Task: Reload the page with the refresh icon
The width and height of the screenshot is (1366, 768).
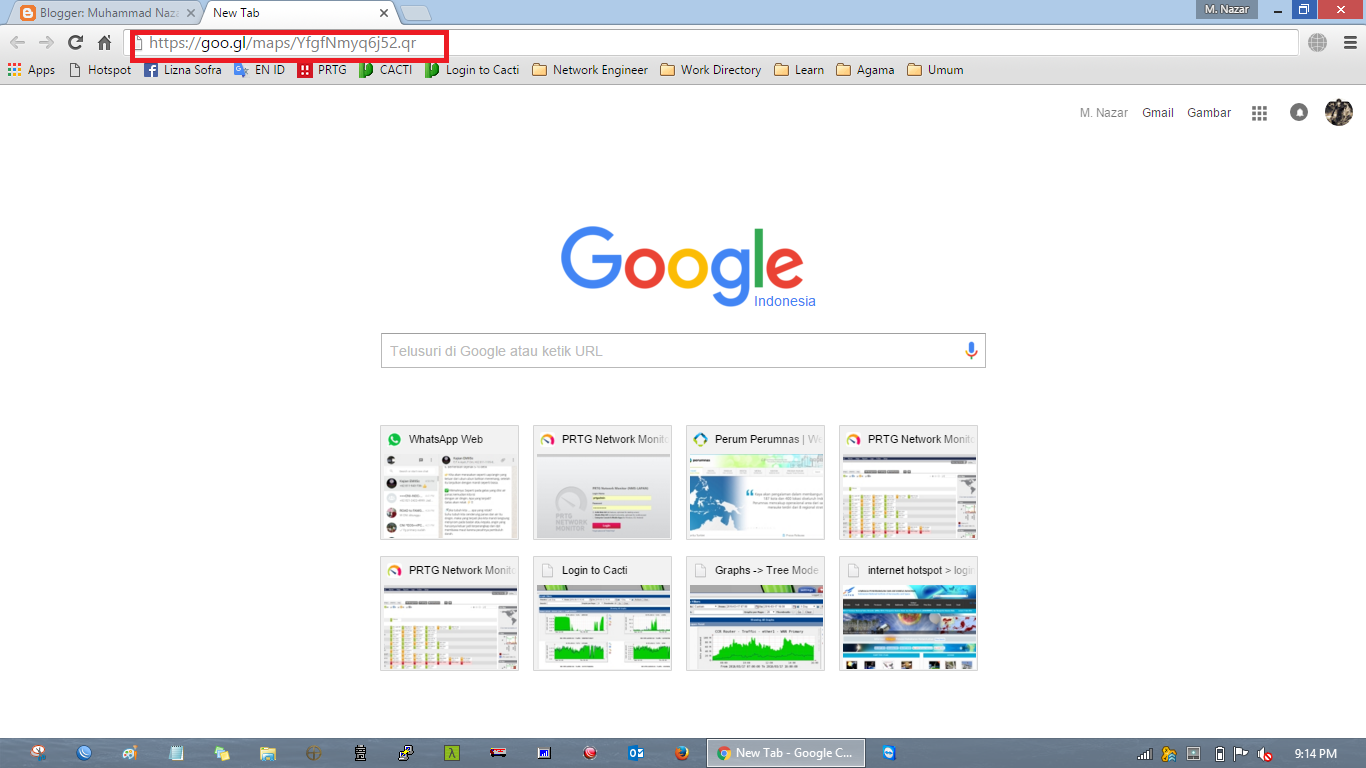Action: tap(75, 42)
